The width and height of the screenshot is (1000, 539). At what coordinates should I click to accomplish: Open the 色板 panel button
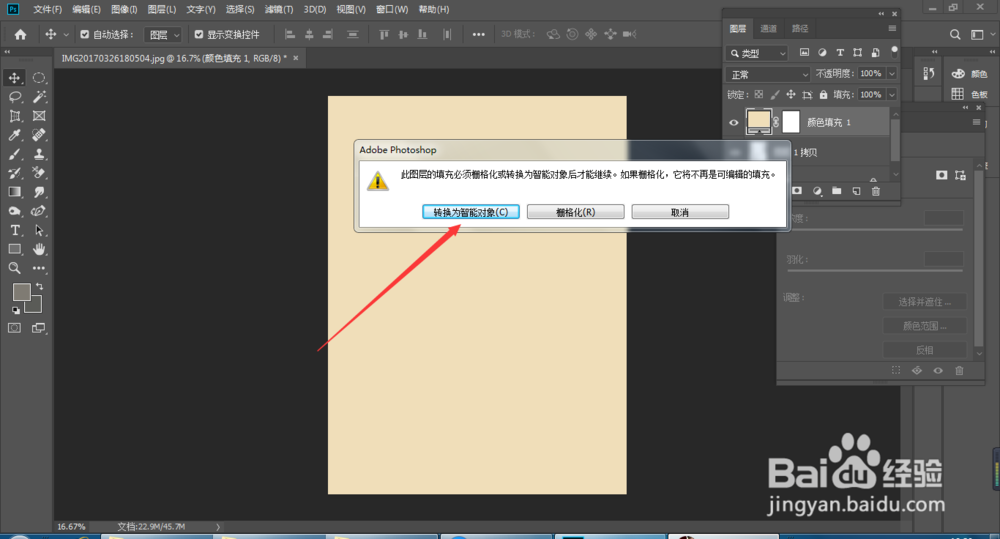tap(968, 94)
